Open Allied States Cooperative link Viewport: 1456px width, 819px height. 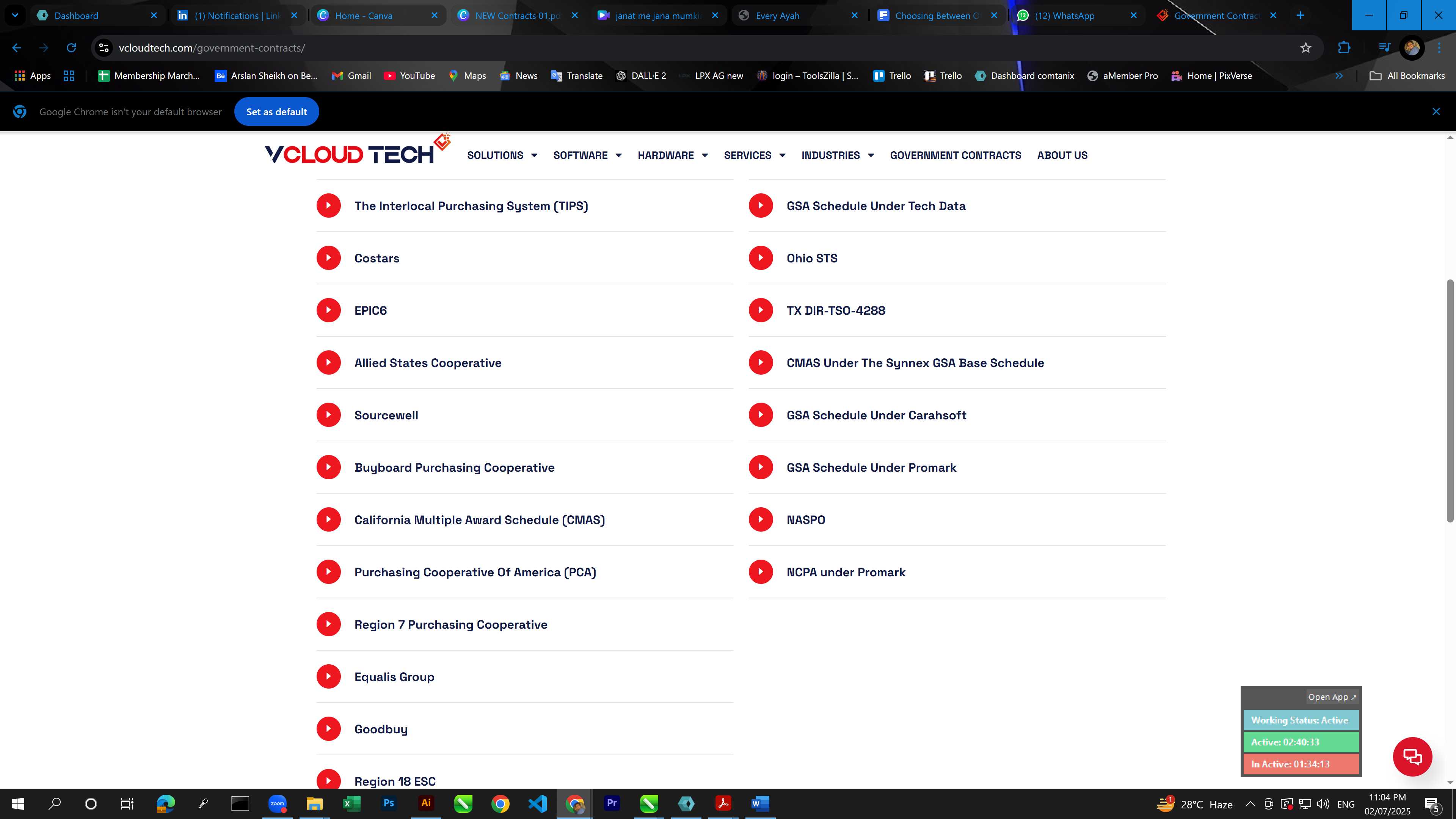(428, 363)
